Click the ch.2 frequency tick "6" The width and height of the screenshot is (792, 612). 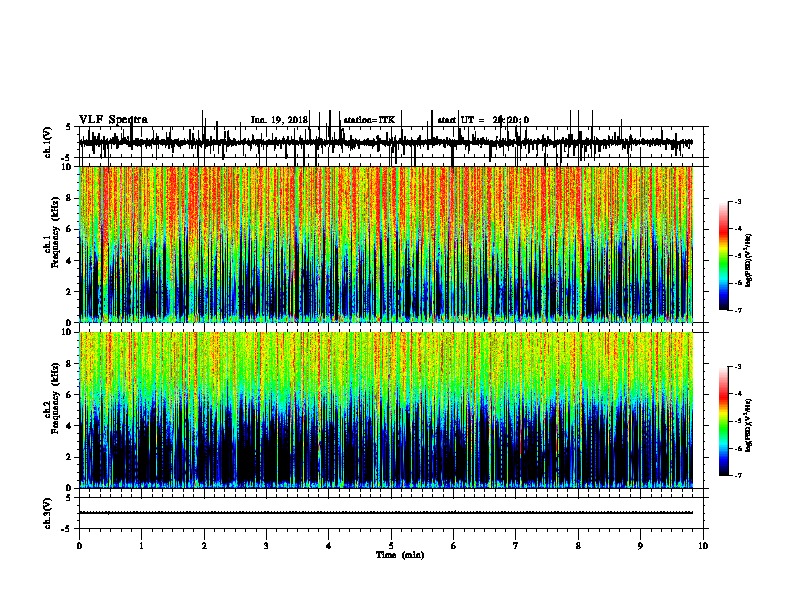pyautogui.click(x=69, y=395)
